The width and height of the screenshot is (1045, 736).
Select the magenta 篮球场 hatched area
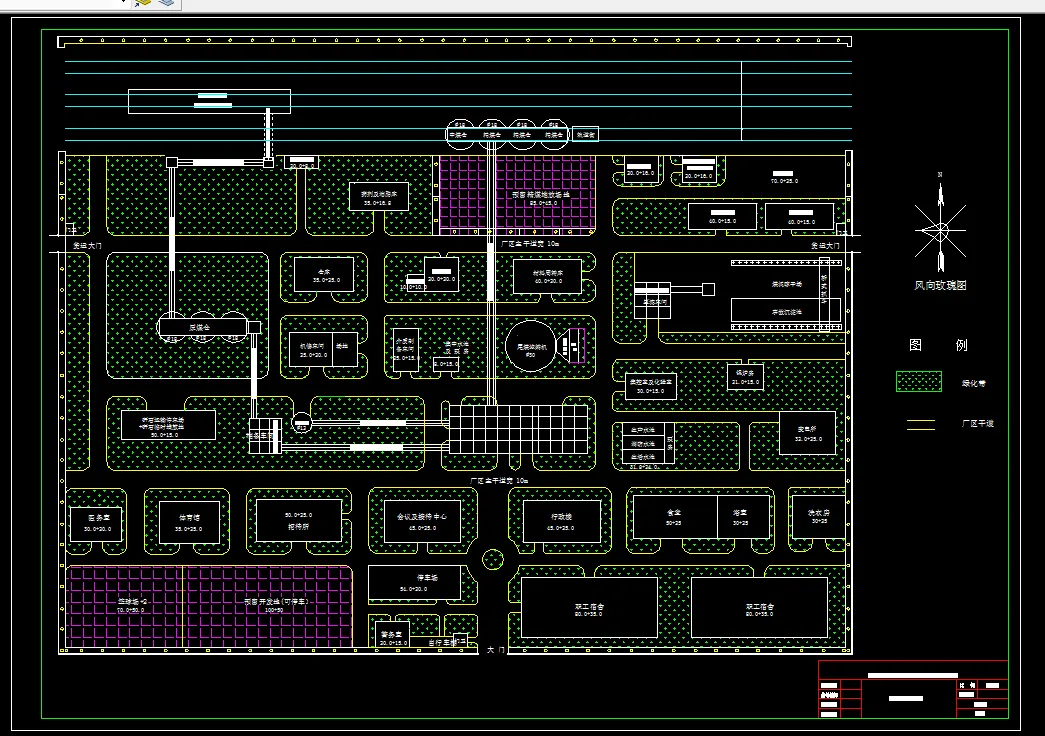pyautogui.click(x=124, y=607)
